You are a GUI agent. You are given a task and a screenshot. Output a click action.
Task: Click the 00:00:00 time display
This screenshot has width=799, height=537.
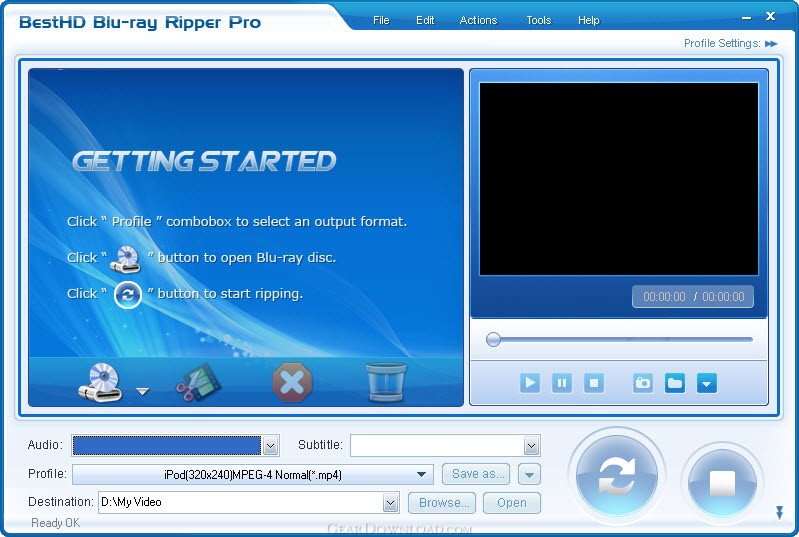pyautogui.click(x=693, y=297)
